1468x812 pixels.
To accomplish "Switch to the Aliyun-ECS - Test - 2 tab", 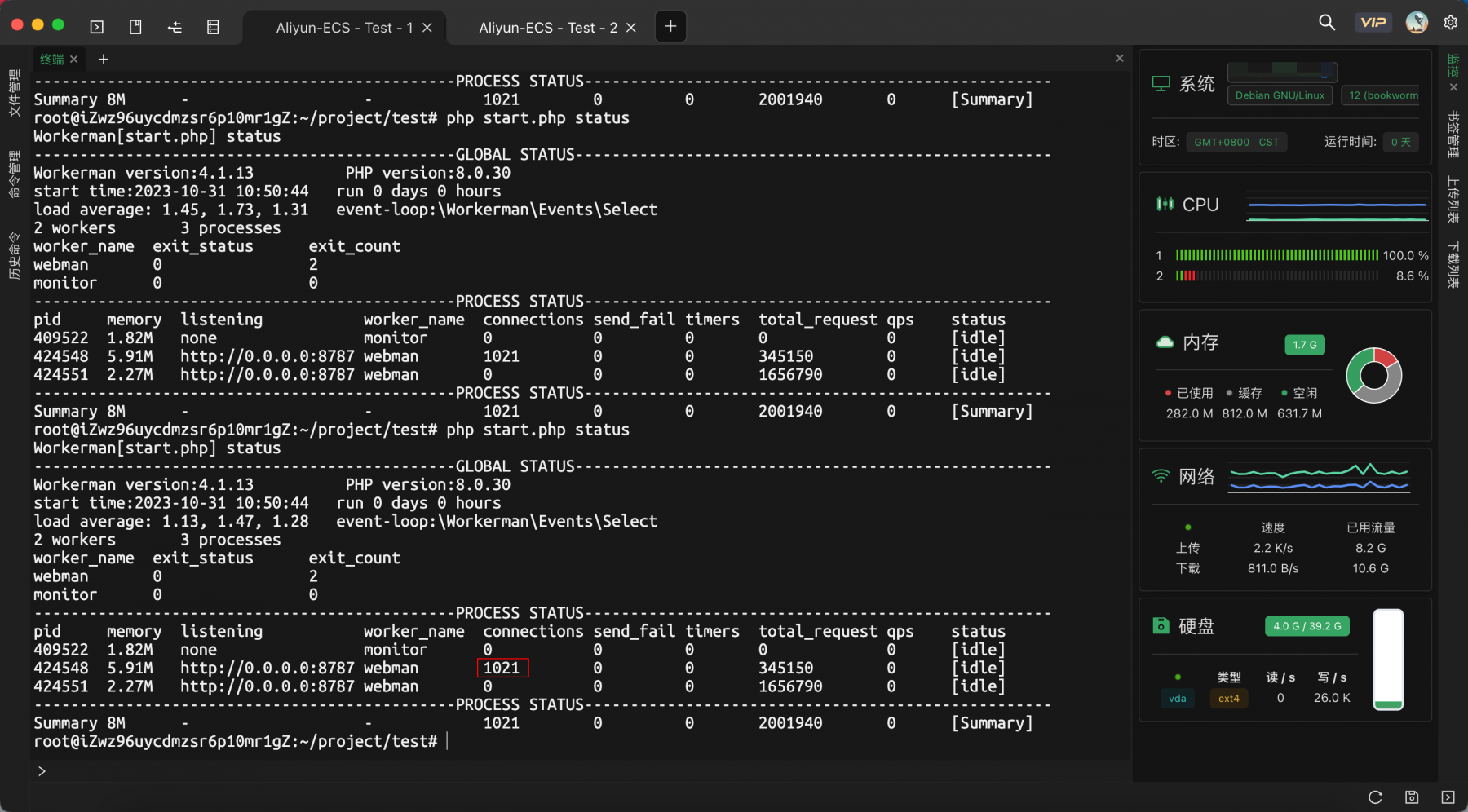I will point(548,28).
